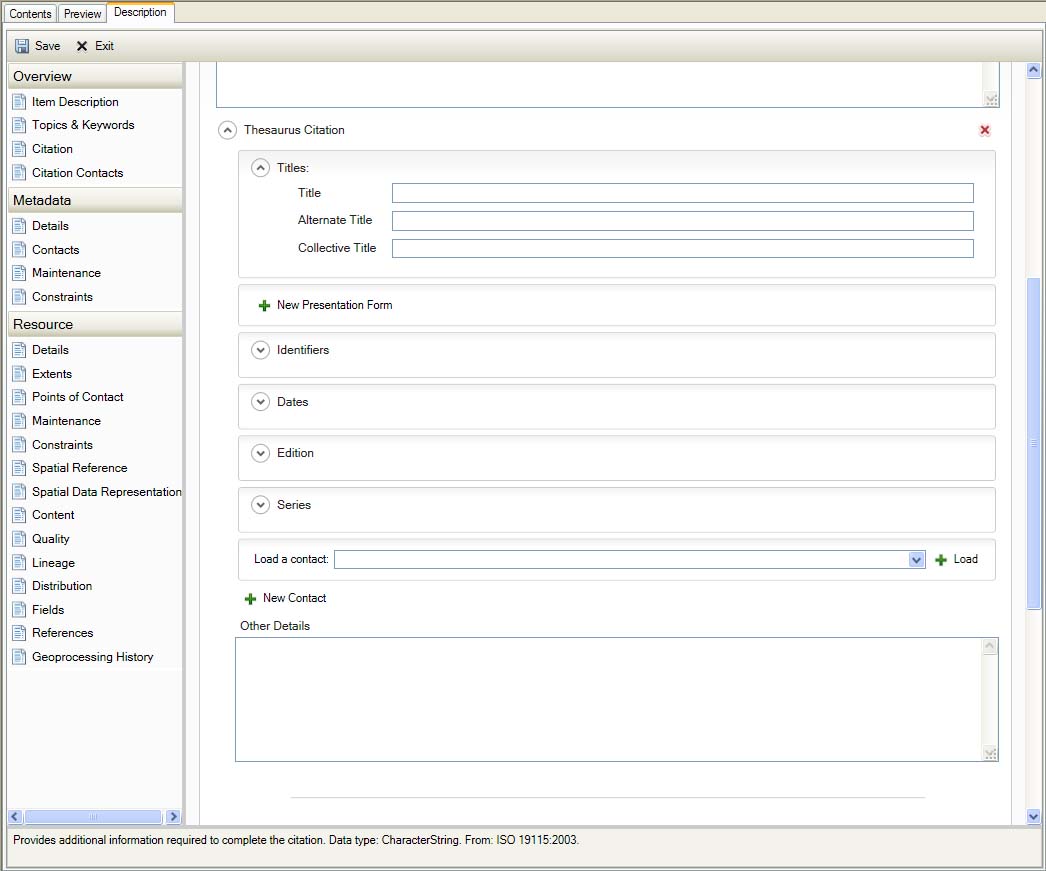This screenshot has width=1046, height=871.
Task: Collapse the Titles section
Action: (260, 168)
